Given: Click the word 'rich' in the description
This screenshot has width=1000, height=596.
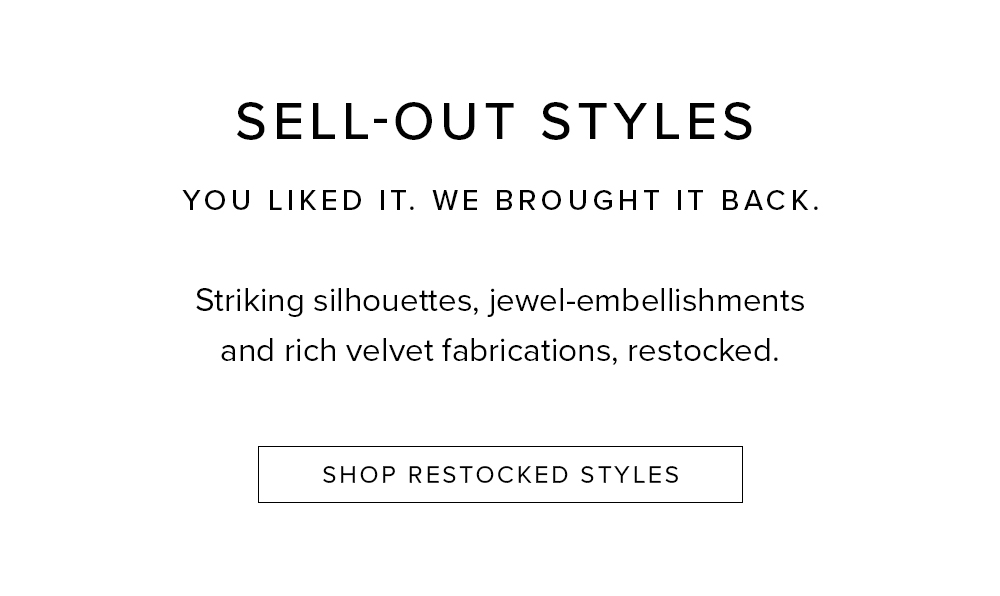Looking at the screenshot, I should coord(311,351).
